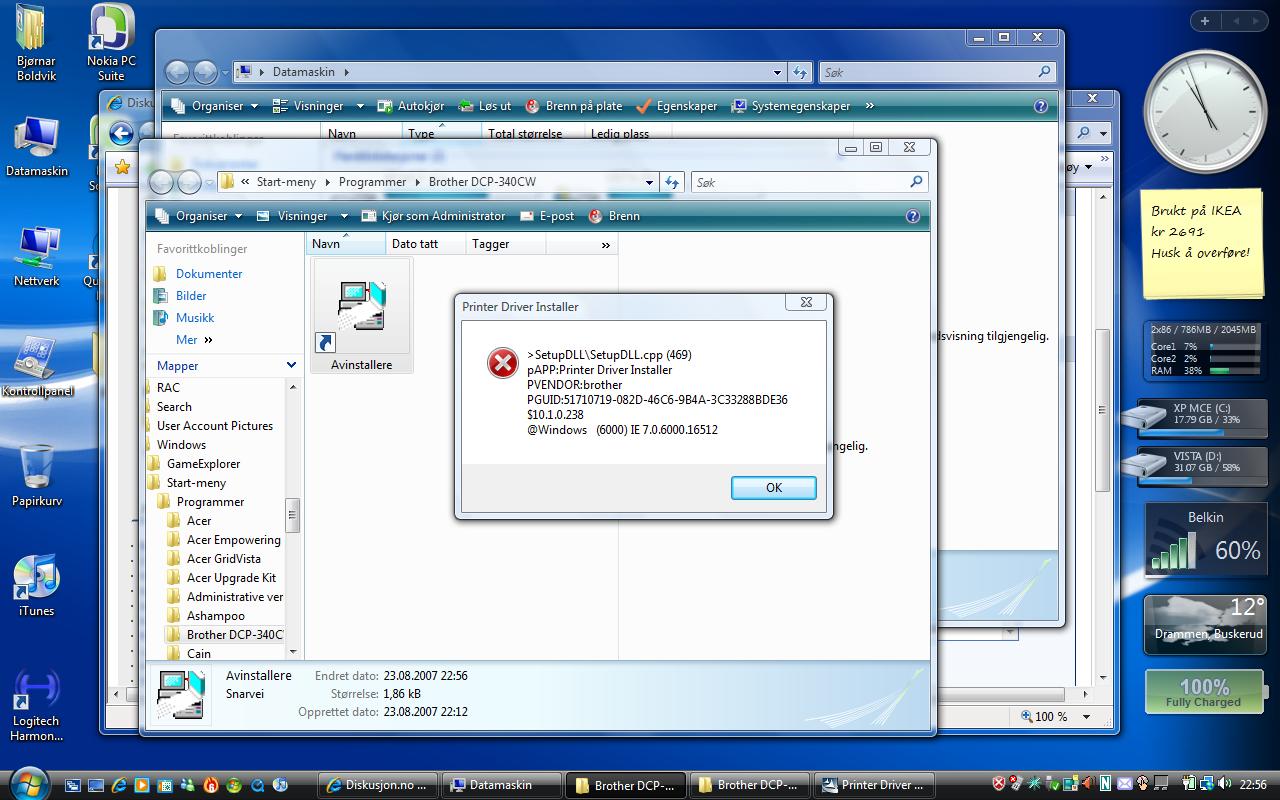This screenshot has width=1280, height=800.
Task: Open Datamaskin desktop icon
Action: click(x=37, y=146)
